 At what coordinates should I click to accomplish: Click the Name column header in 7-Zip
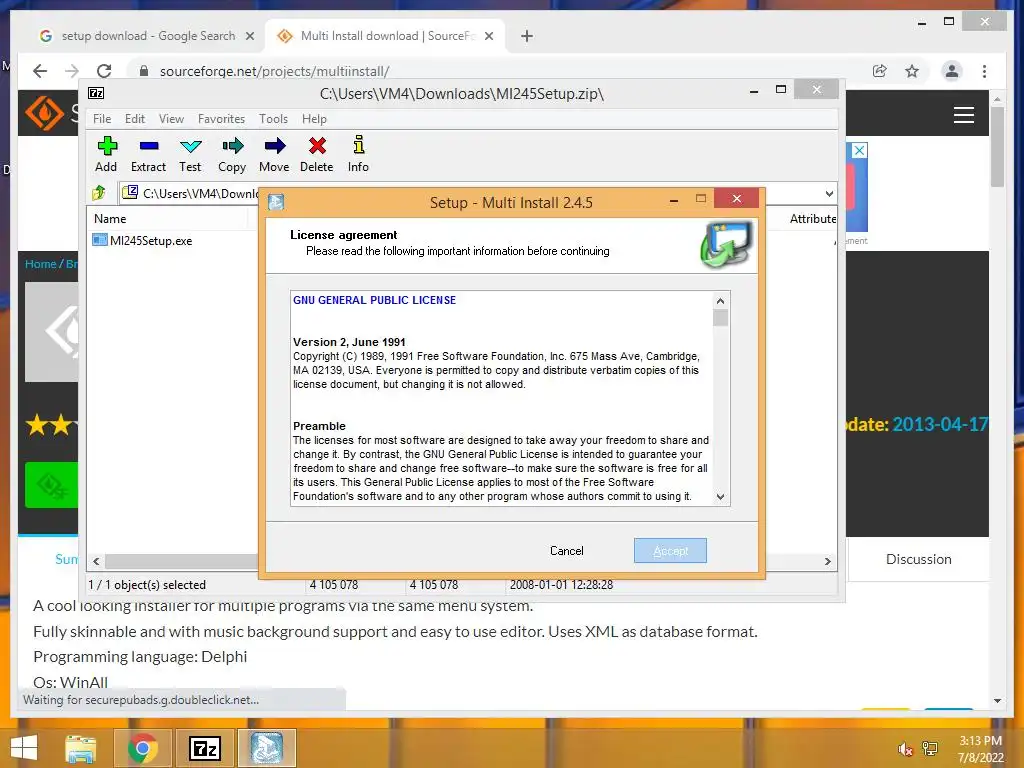coord(110,219)
